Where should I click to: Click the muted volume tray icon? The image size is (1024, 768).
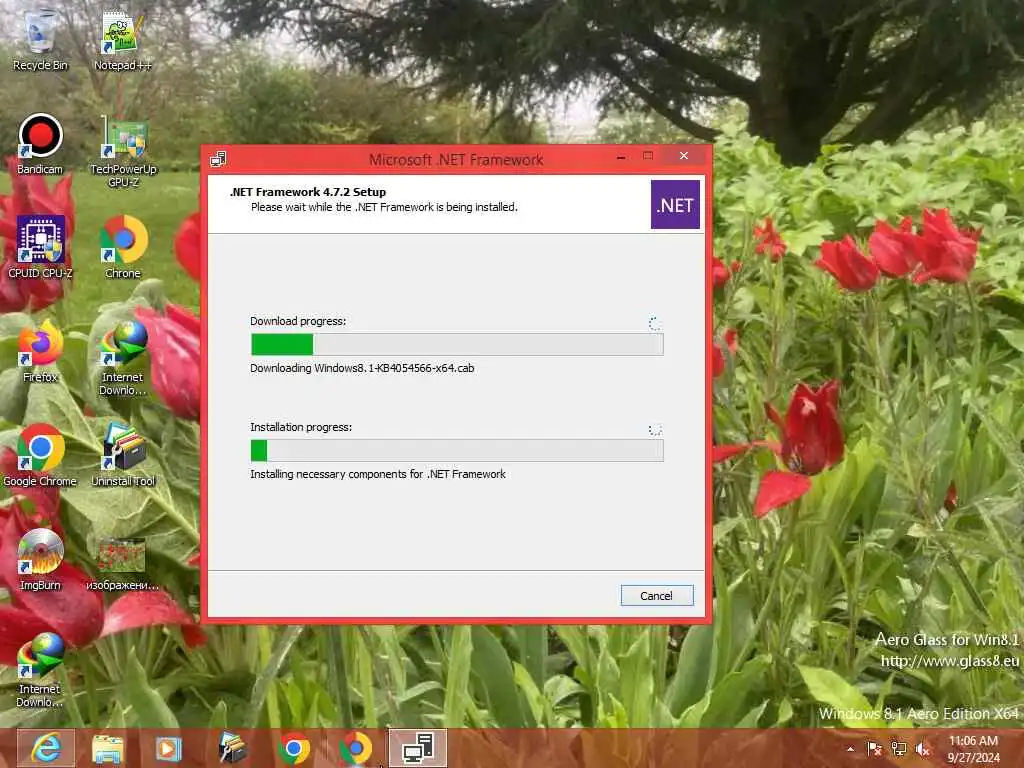[923, 749]
